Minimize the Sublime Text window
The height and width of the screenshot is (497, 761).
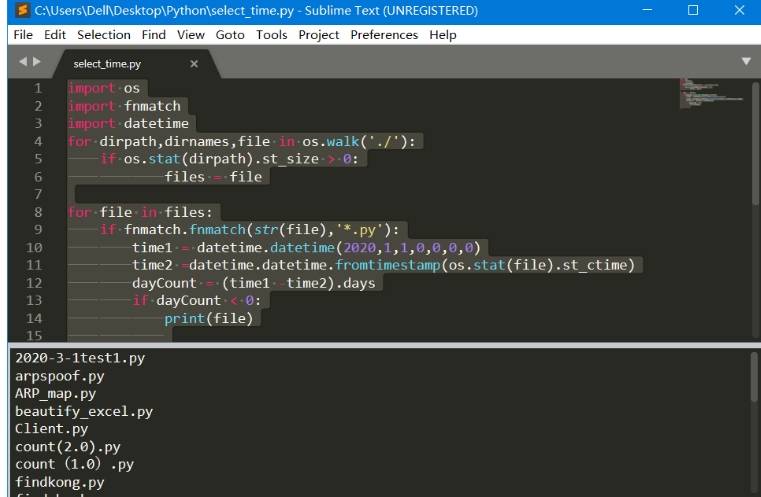647,10
